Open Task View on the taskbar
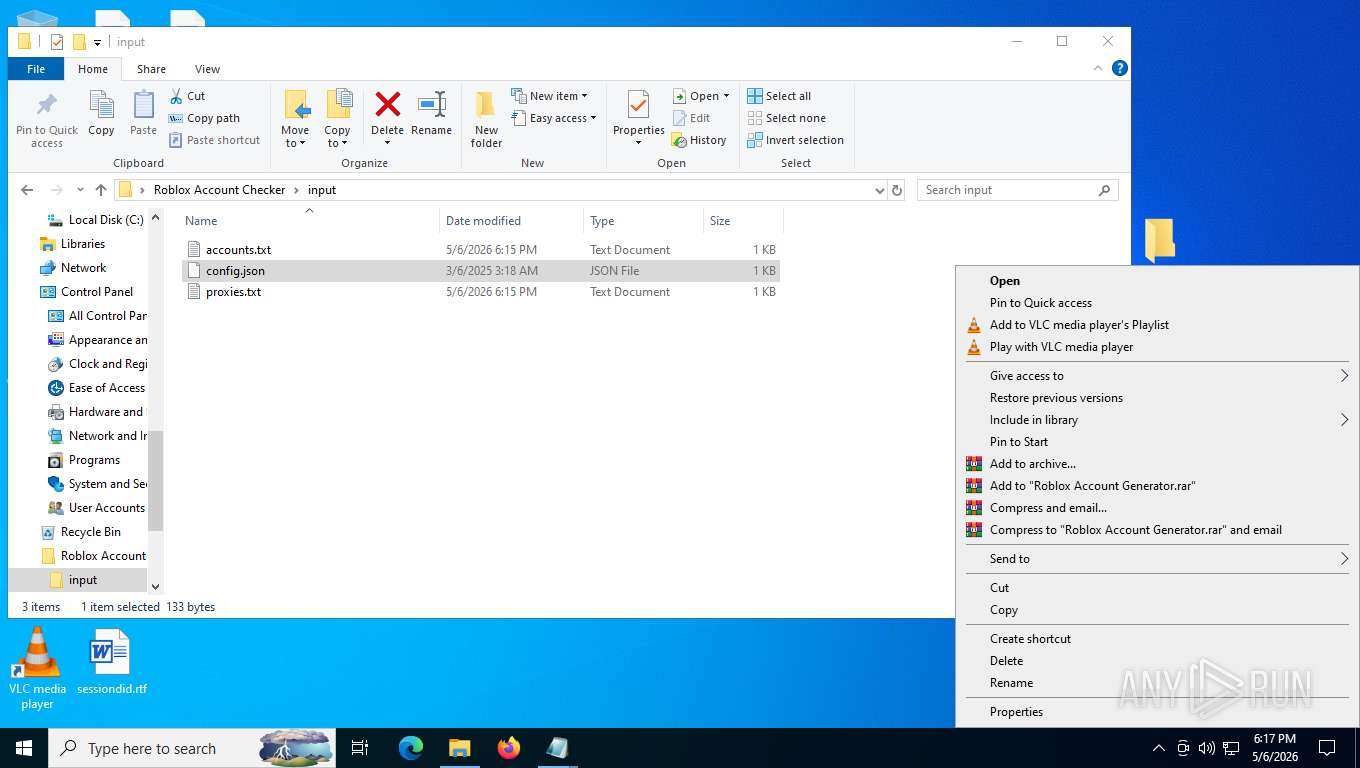Viewport: 1360px width, 768px height. click(x=360, y=747)
